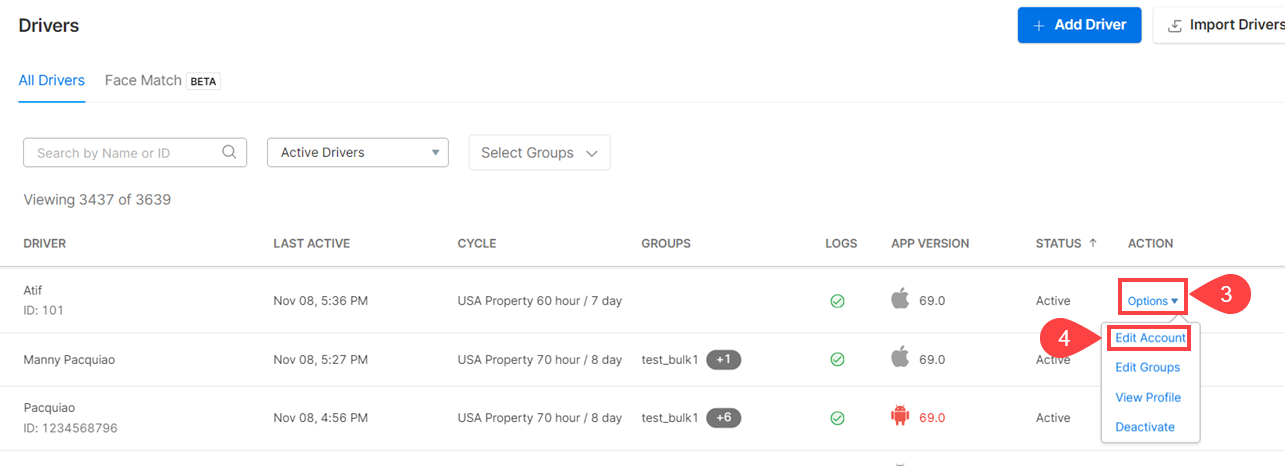Sort by the Status column arrow
This screenshot has height=466, width=1285.
click(x=1092, y=243)
